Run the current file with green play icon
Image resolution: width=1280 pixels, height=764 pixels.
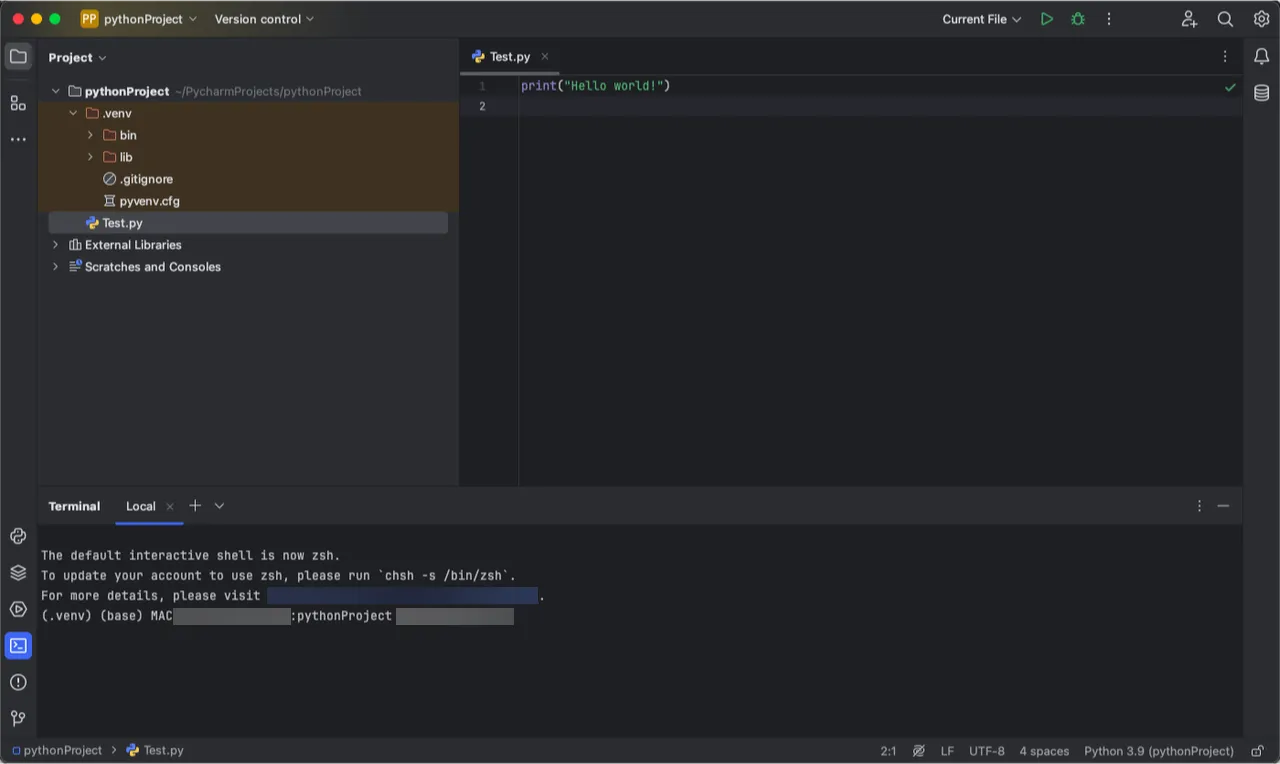(x=1046, y=19)
